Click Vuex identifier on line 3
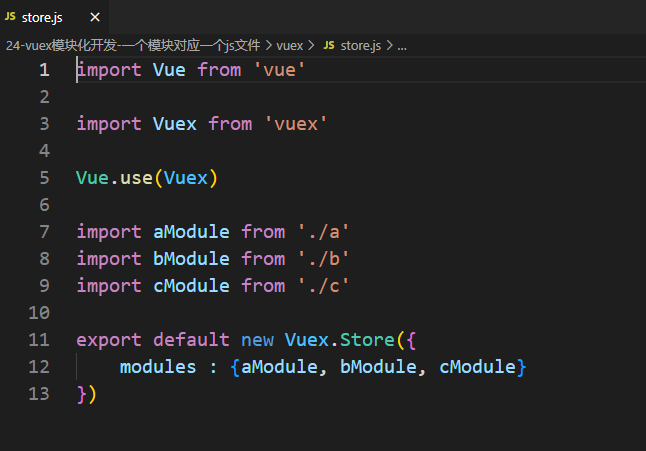This screenshot has width=646, height=451. click(x=175, y=124)
